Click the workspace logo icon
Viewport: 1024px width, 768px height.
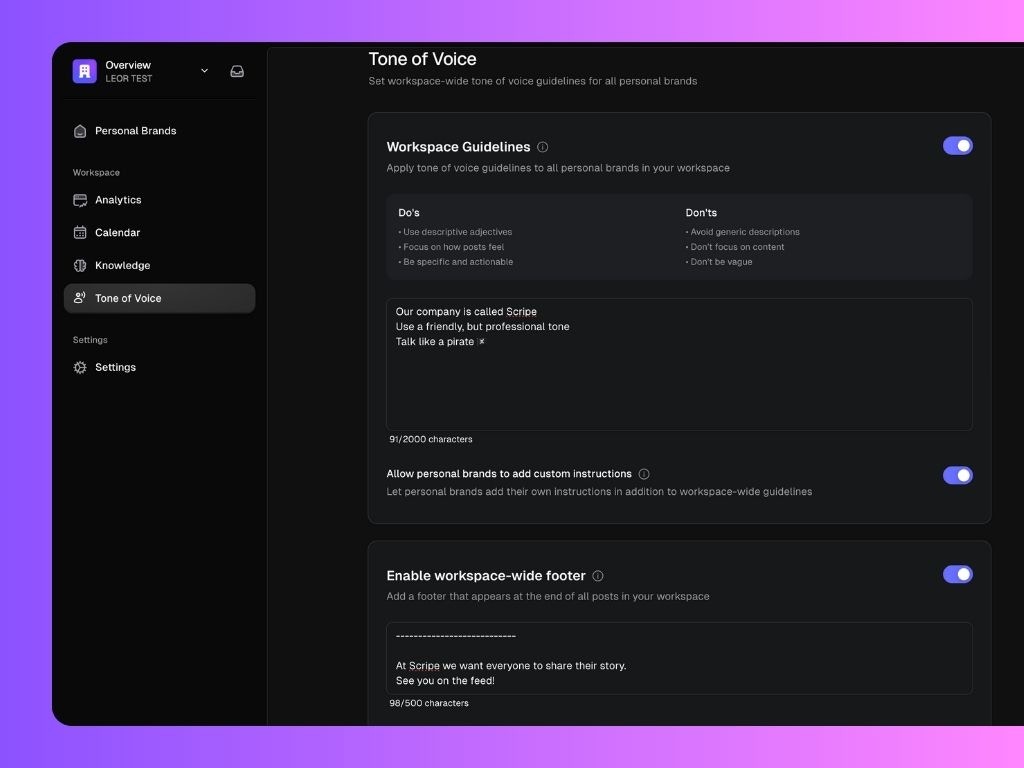pos(85,71)
